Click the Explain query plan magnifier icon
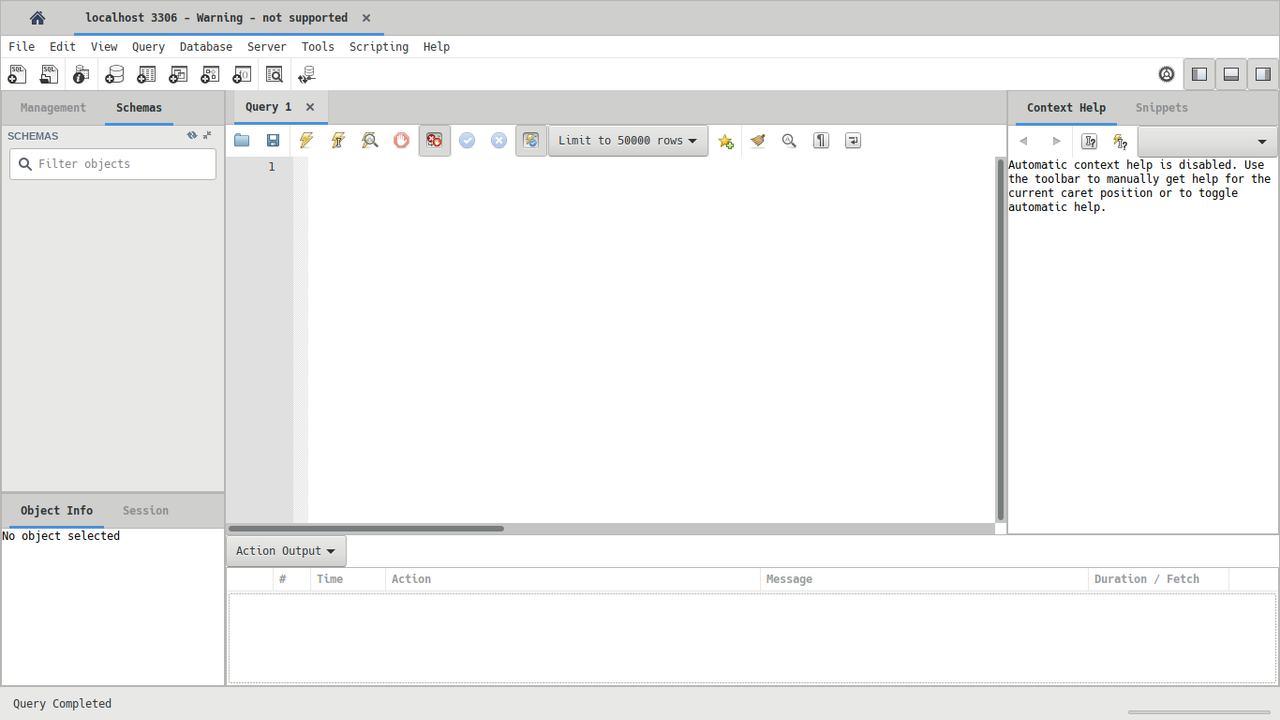The height and width of the screenshot is (720, 1280). click(x=370, y=141)
